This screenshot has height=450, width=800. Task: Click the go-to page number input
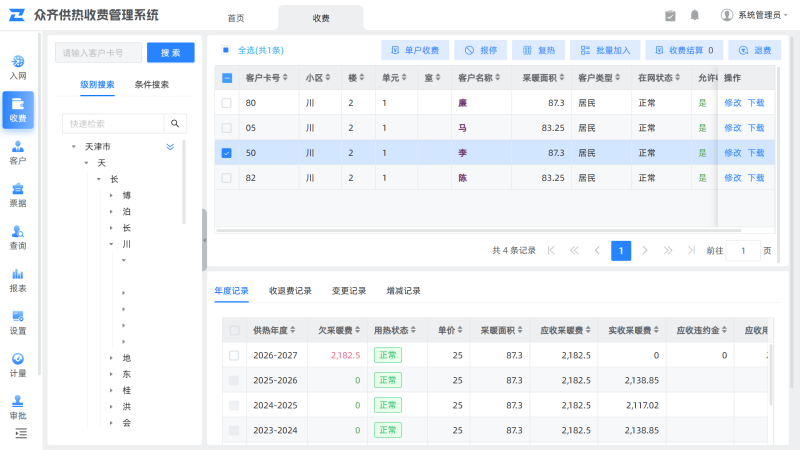(x=743, y=251)
